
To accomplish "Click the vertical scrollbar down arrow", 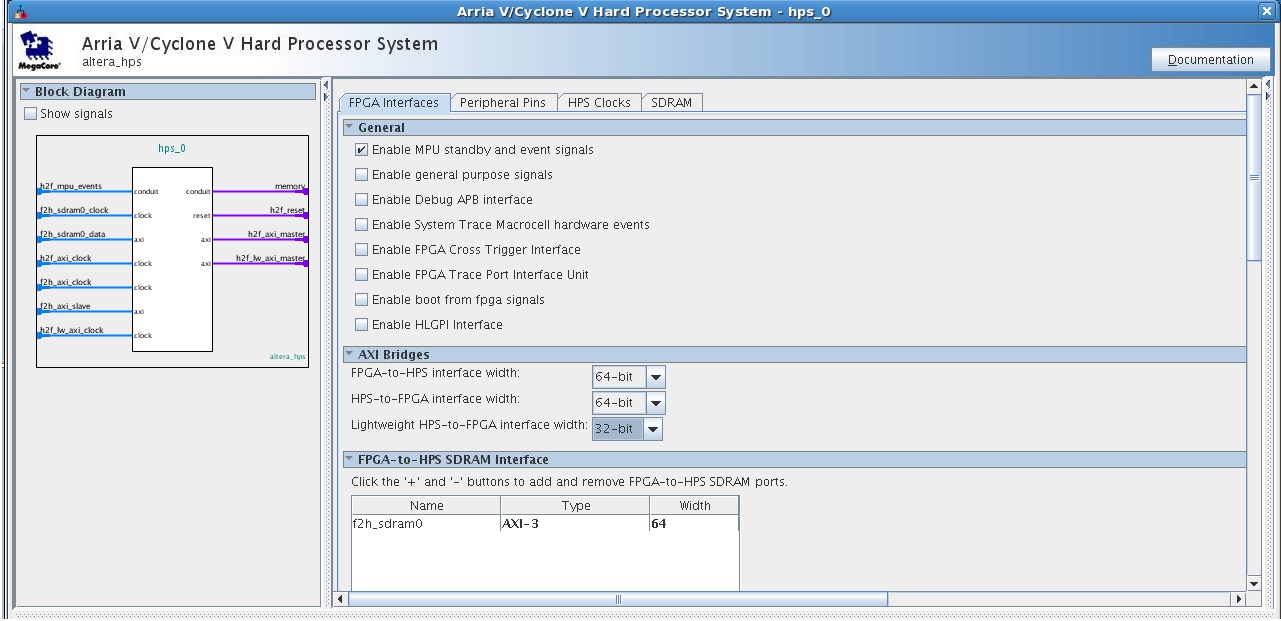I will pos(1254,583).
